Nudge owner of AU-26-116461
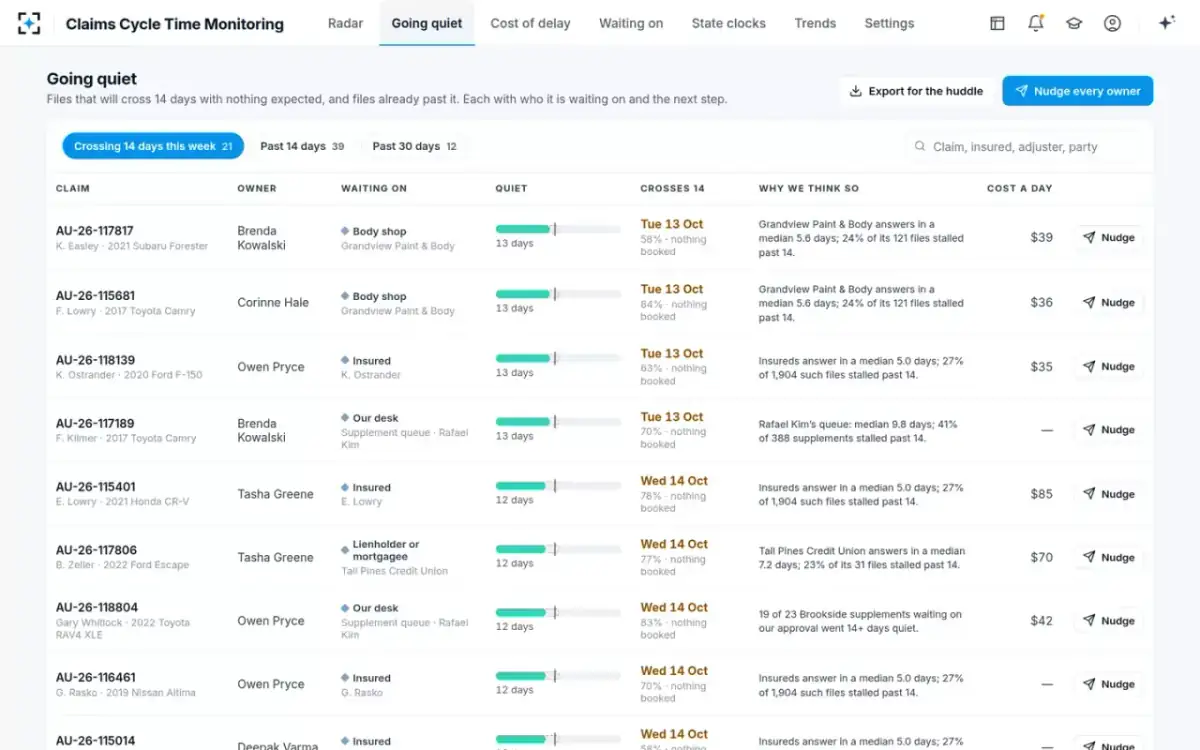Viewport: 1200px width, 750px height. coord(1108,685)
